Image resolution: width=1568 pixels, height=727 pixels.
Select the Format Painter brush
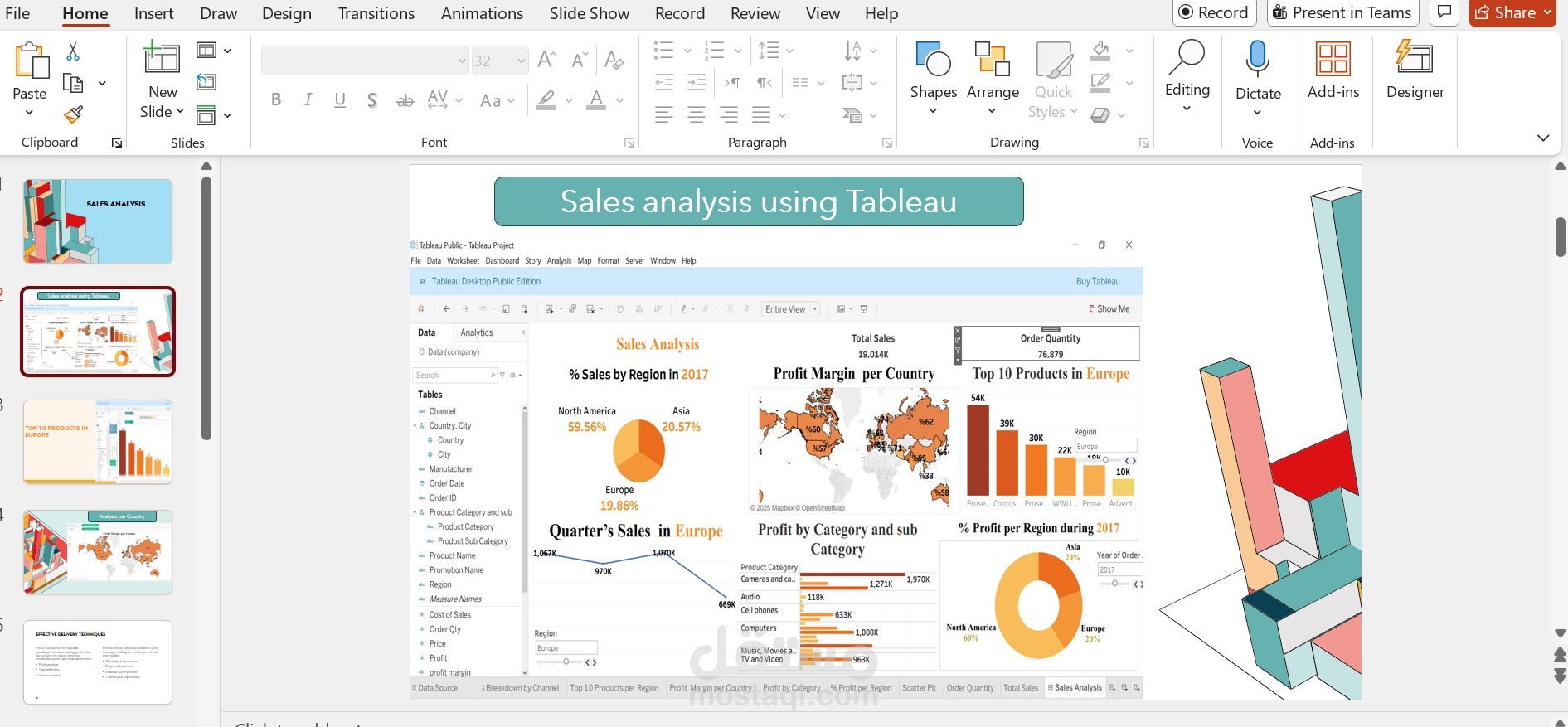tap(73, 114)
